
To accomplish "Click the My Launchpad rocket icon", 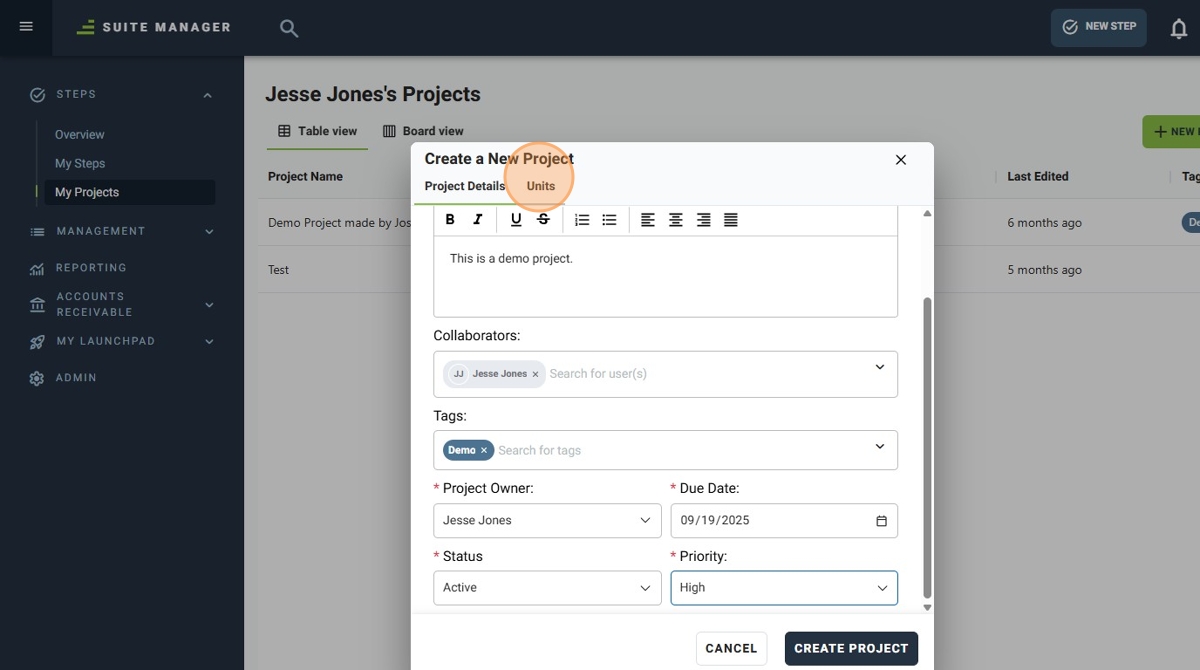I will 37,342.
